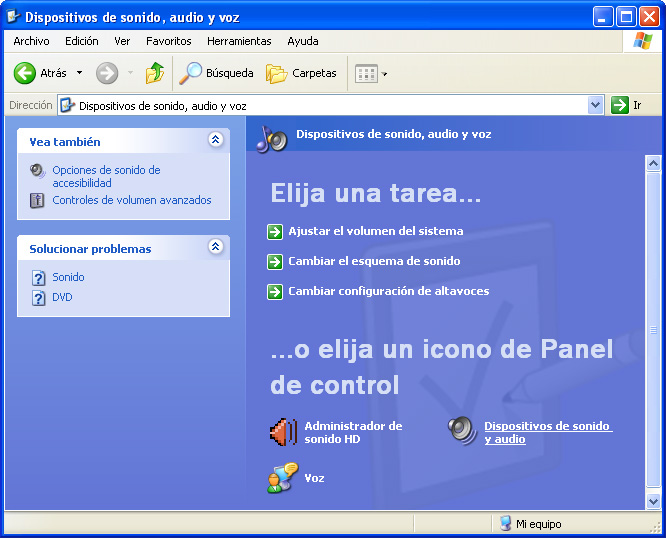Image resolution: width=666 pixels, height=538 pixels.
Task: Open the grey speaker sound devices icon
Action: (x=462, y=431)
